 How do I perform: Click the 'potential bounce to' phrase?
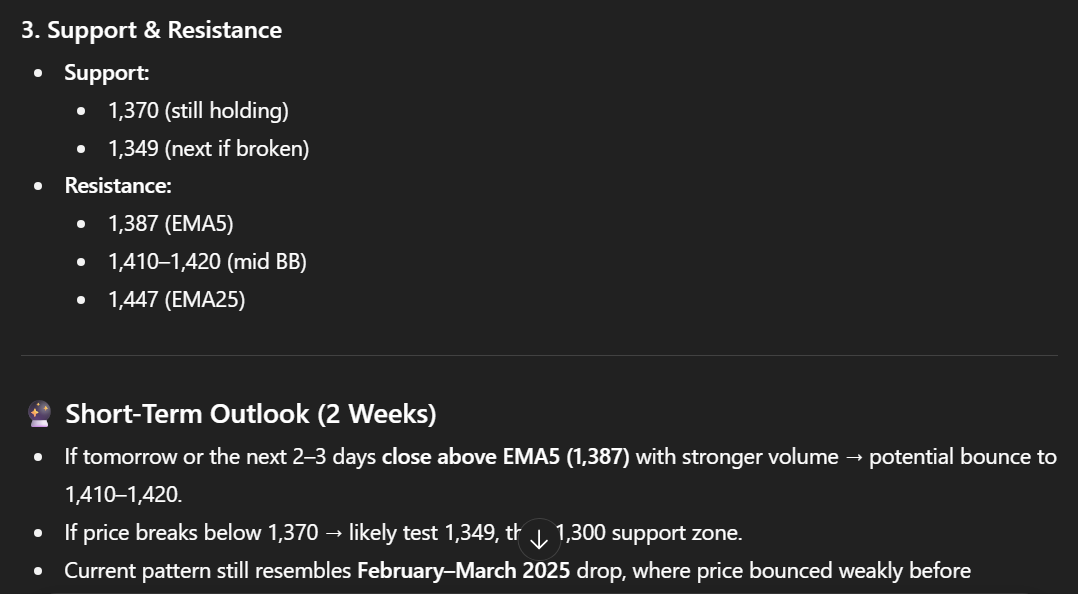pos(962,457)
